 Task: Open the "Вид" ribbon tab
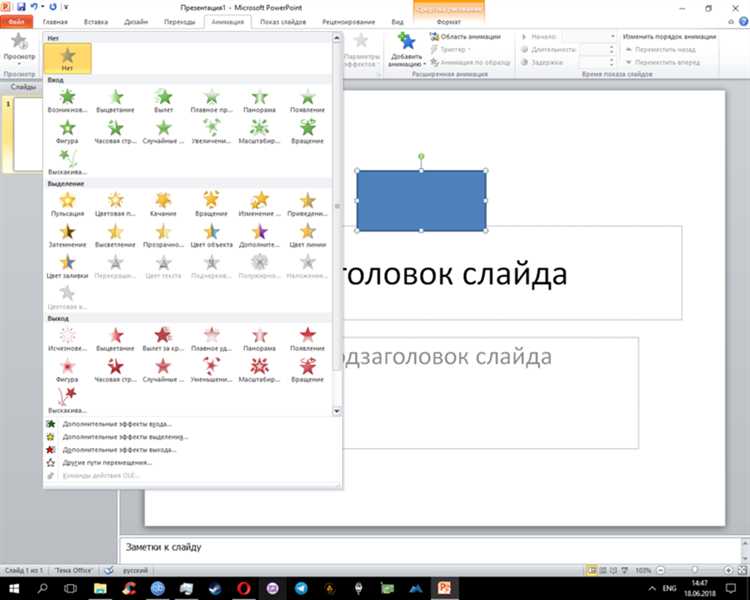point(397,22)
